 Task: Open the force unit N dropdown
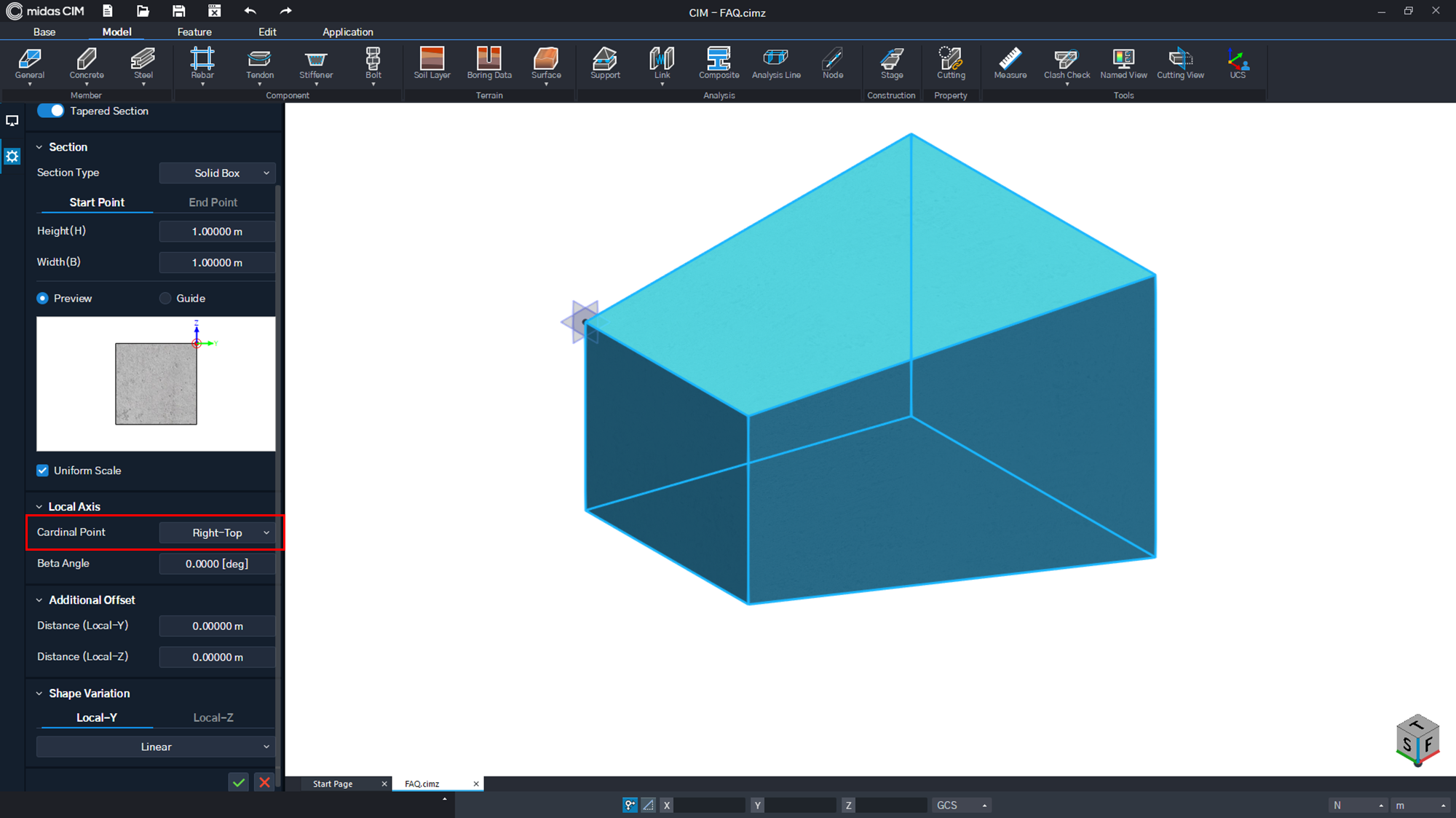1358,805
